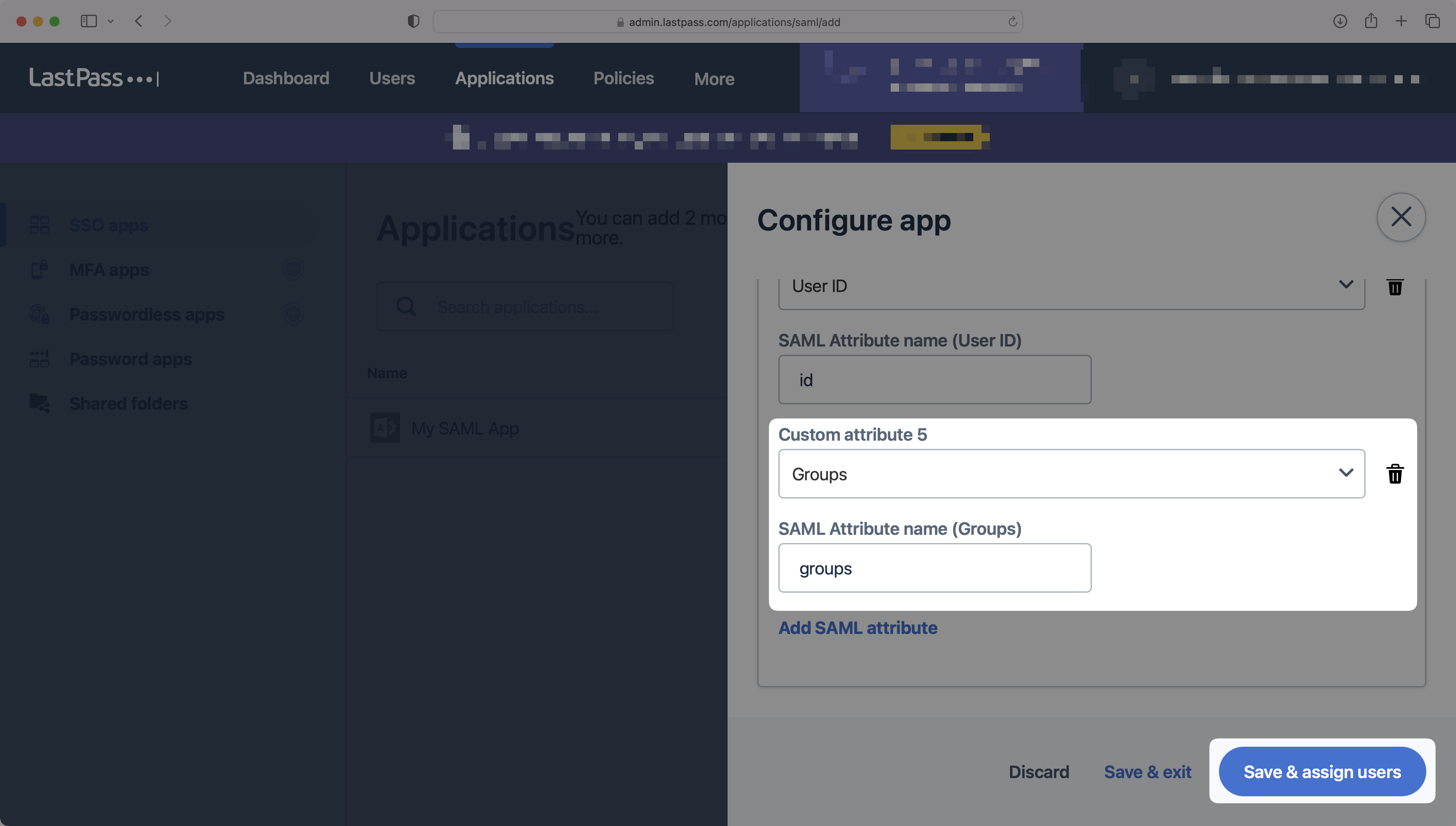Image resolution: width=1456 pixels, height=826 pixels.
Task: Expand the Groups attribute dropdown
Action: click(x=1071, y=474)
